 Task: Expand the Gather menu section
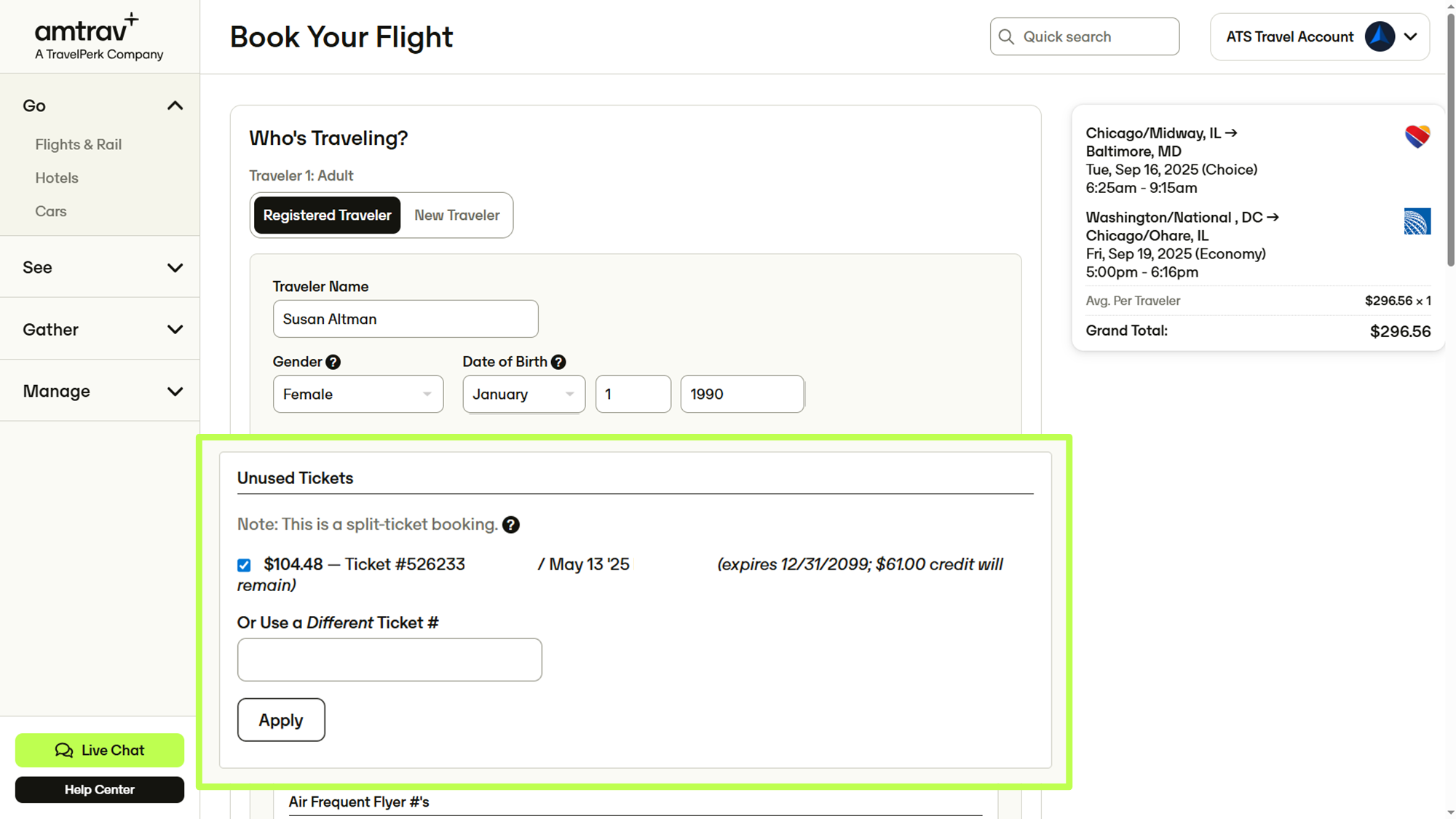coord(175,330)
